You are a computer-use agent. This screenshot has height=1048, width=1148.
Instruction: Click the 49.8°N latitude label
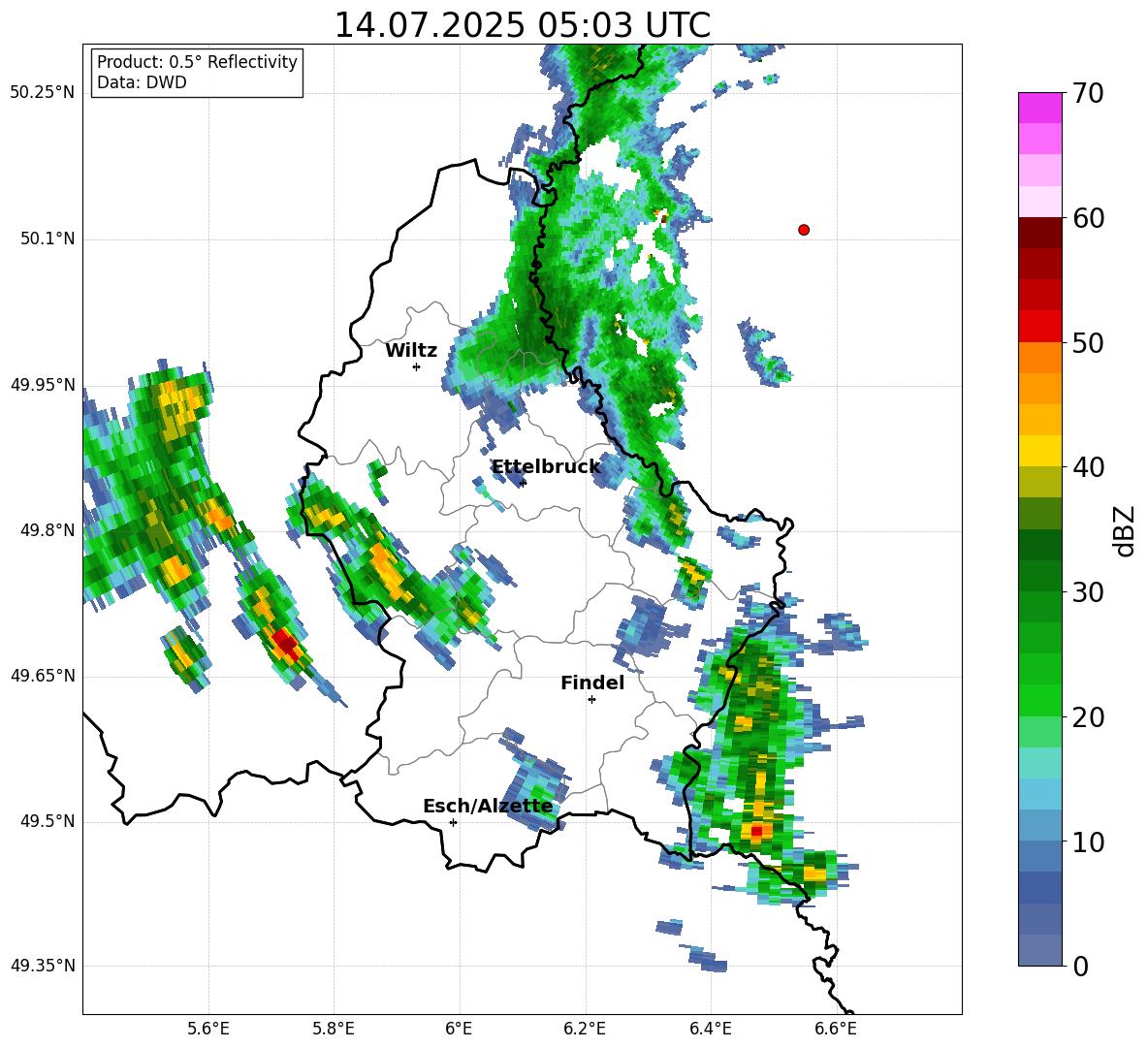click(47, 530)
